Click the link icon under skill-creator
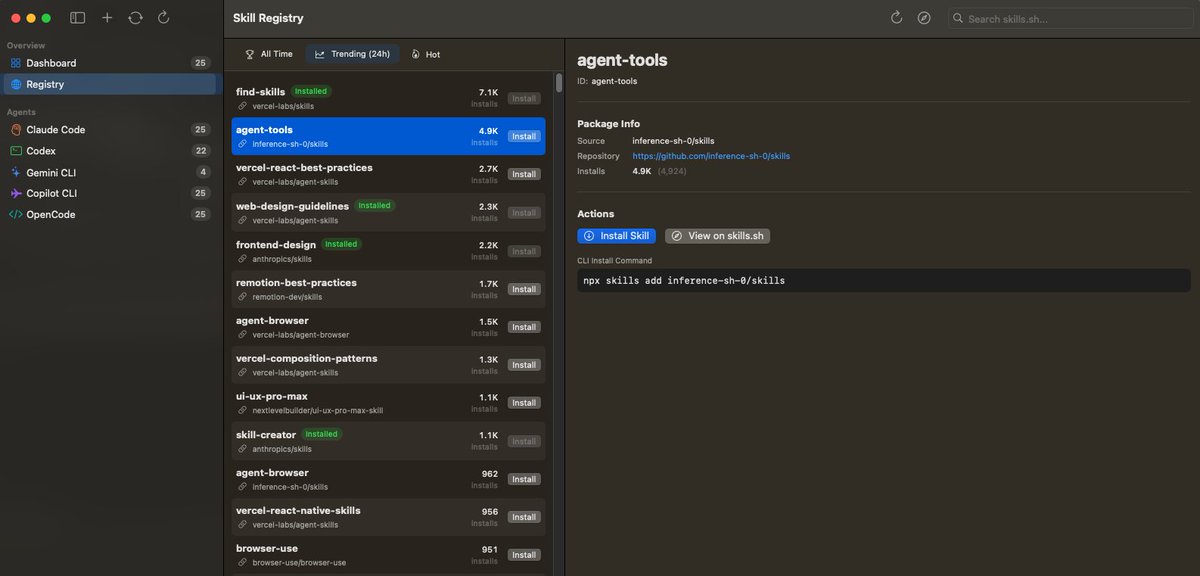Image resolution: width=1200 pixels, height=576 pixels. pyautogui.click(x=242, y=449)
